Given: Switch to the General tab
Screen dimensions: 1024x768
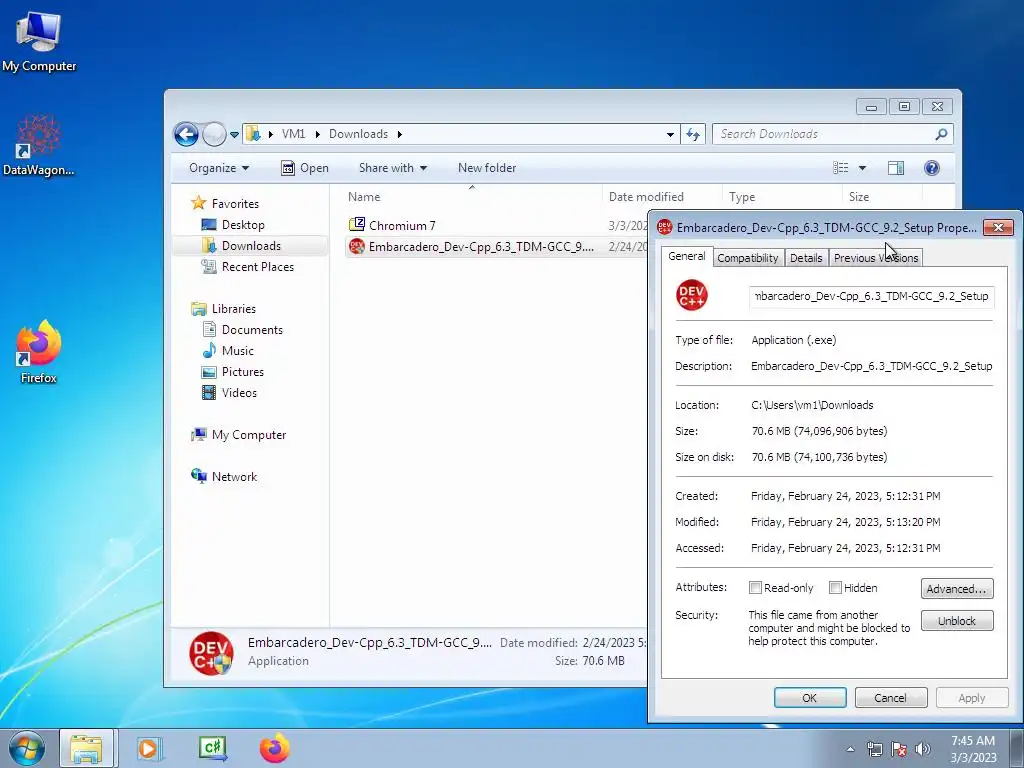Looking at the screenshot, I should pos(686,256).
